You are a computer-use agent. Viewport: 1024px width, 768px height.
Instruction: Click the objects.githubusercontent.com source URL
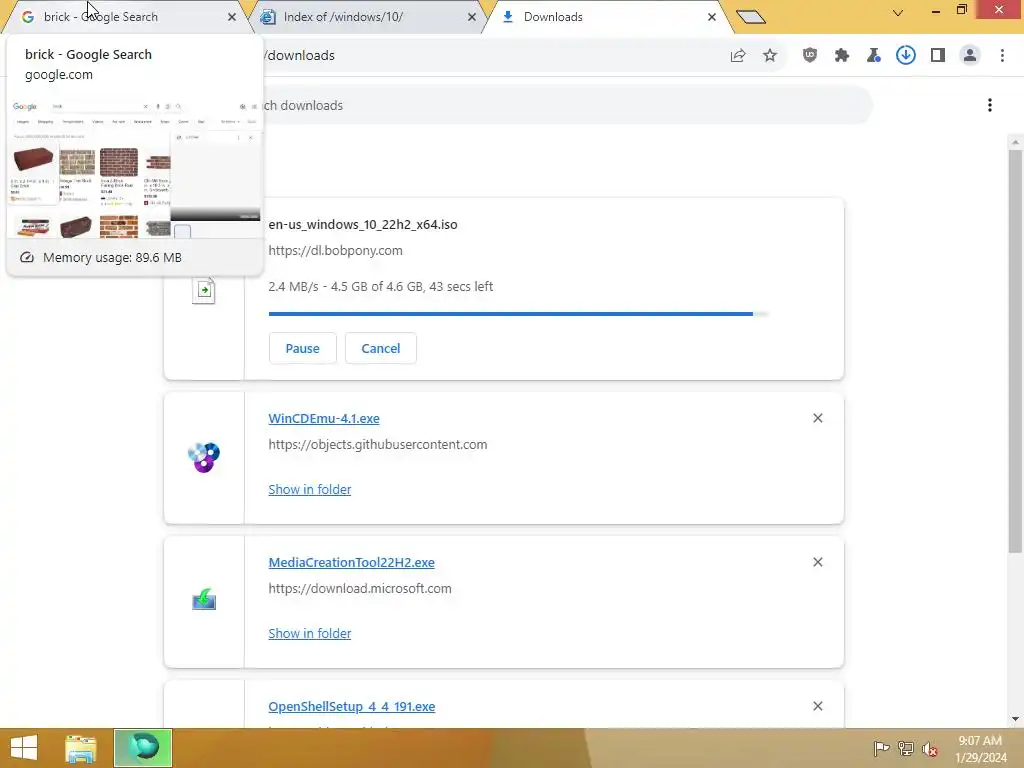(377, 445)
